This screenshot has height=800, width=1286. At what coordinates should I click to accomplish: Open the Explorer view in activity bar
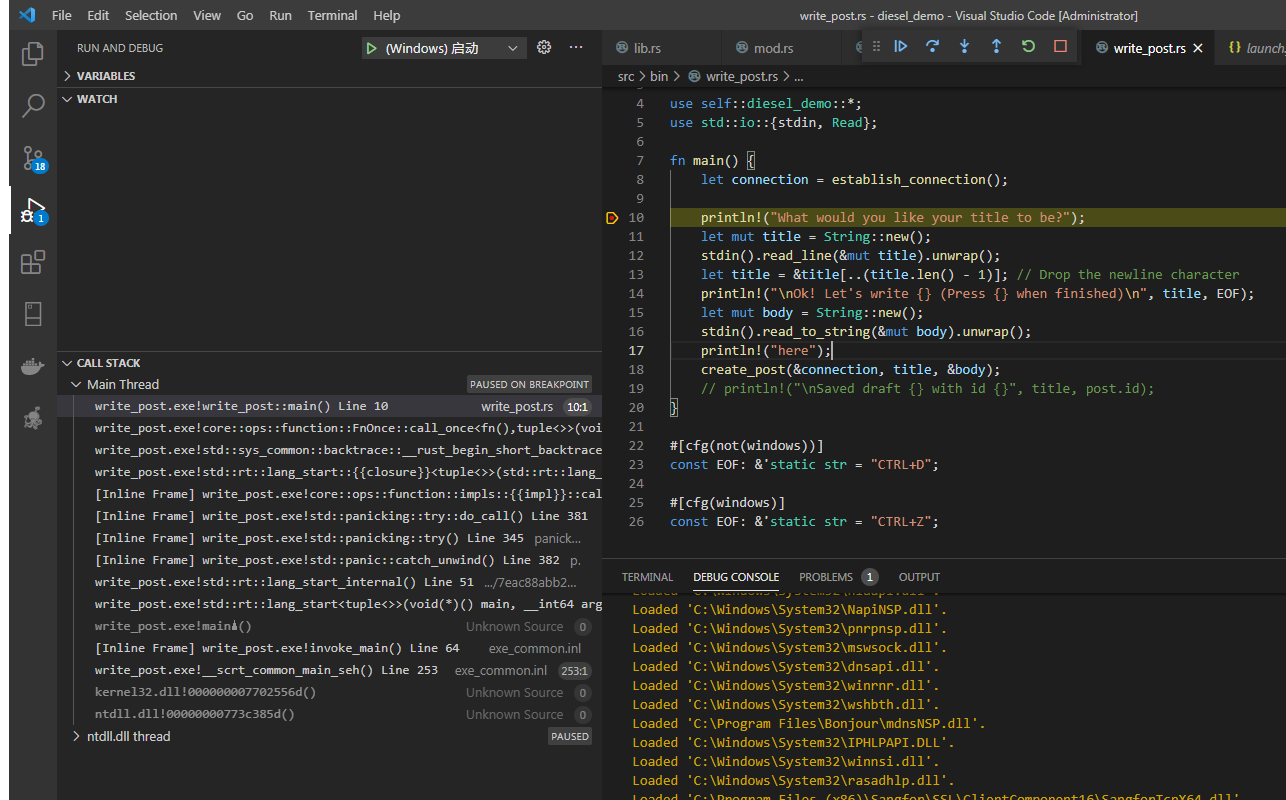click(33, 53)
